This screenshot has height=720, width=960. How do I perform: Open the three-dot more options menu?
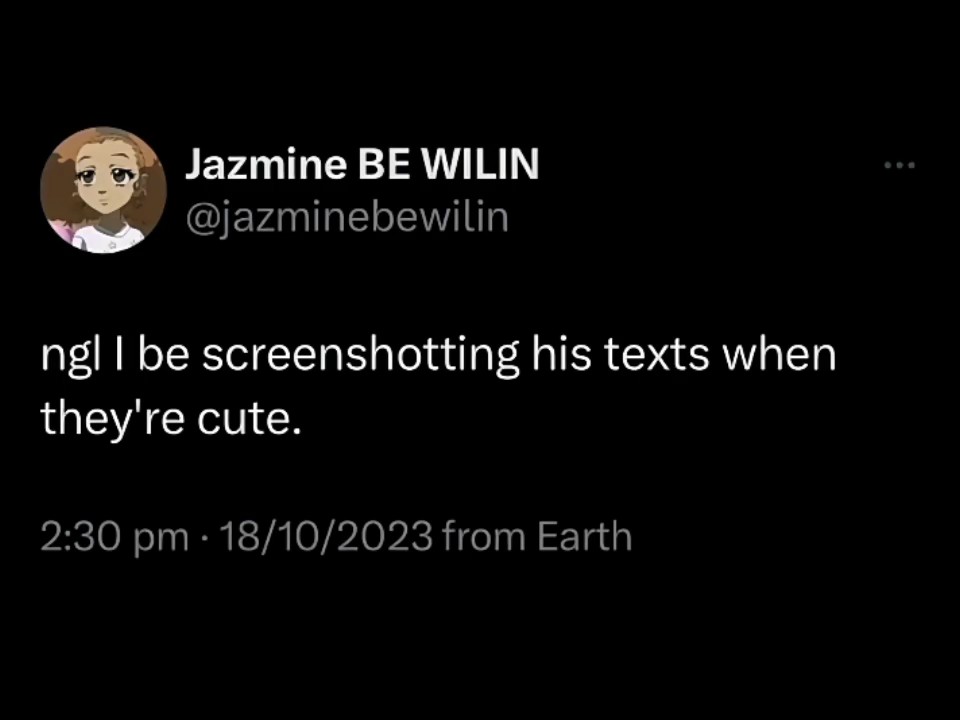899,165
